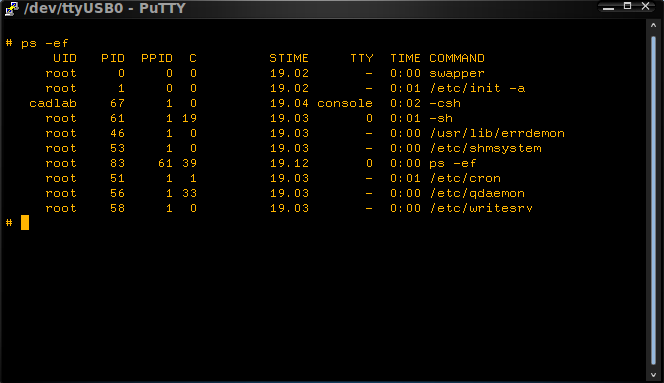Click the PID value 67
This screenshot has height=383, width=664.
point(117,103)
